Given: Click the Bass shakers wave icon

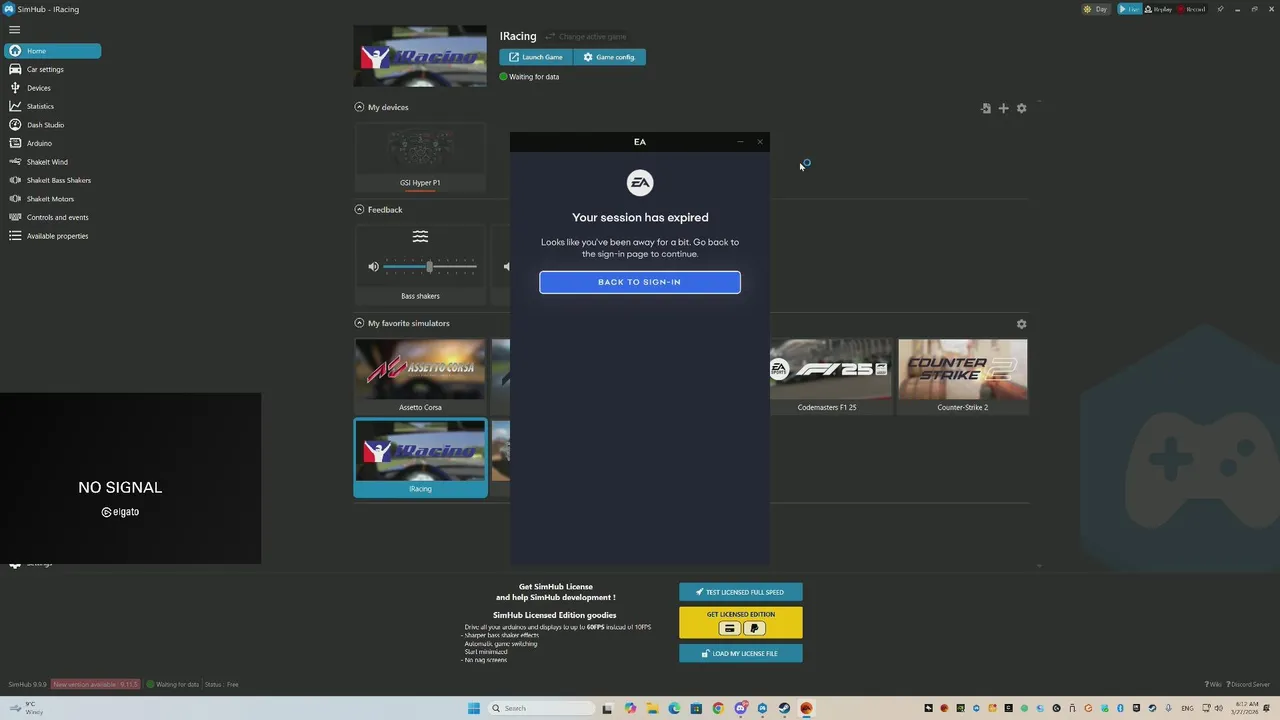Looking at the screenshot, I should (x=420, y=237).
